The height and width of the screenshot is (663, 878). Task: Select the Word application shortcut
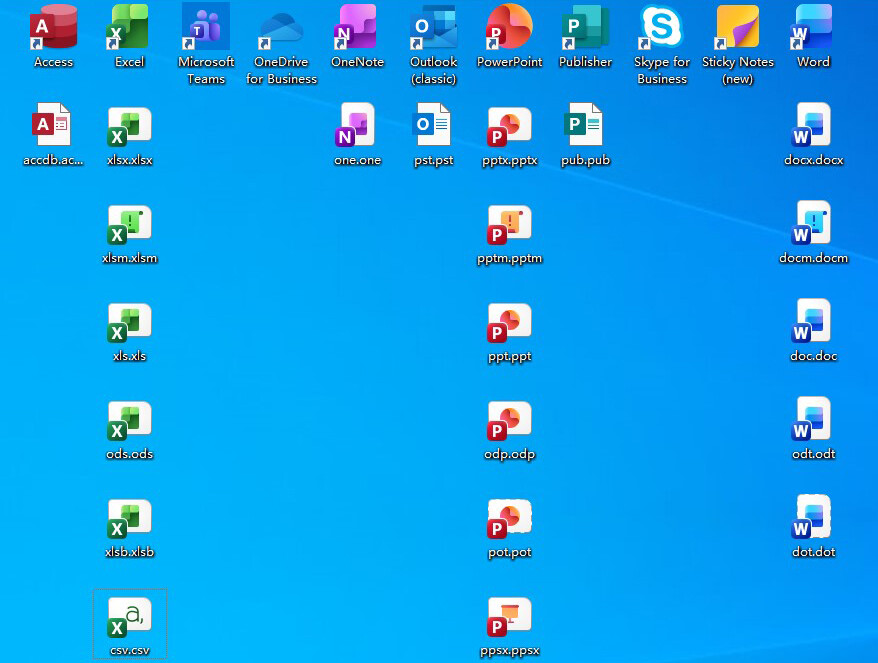pos(813,28)
